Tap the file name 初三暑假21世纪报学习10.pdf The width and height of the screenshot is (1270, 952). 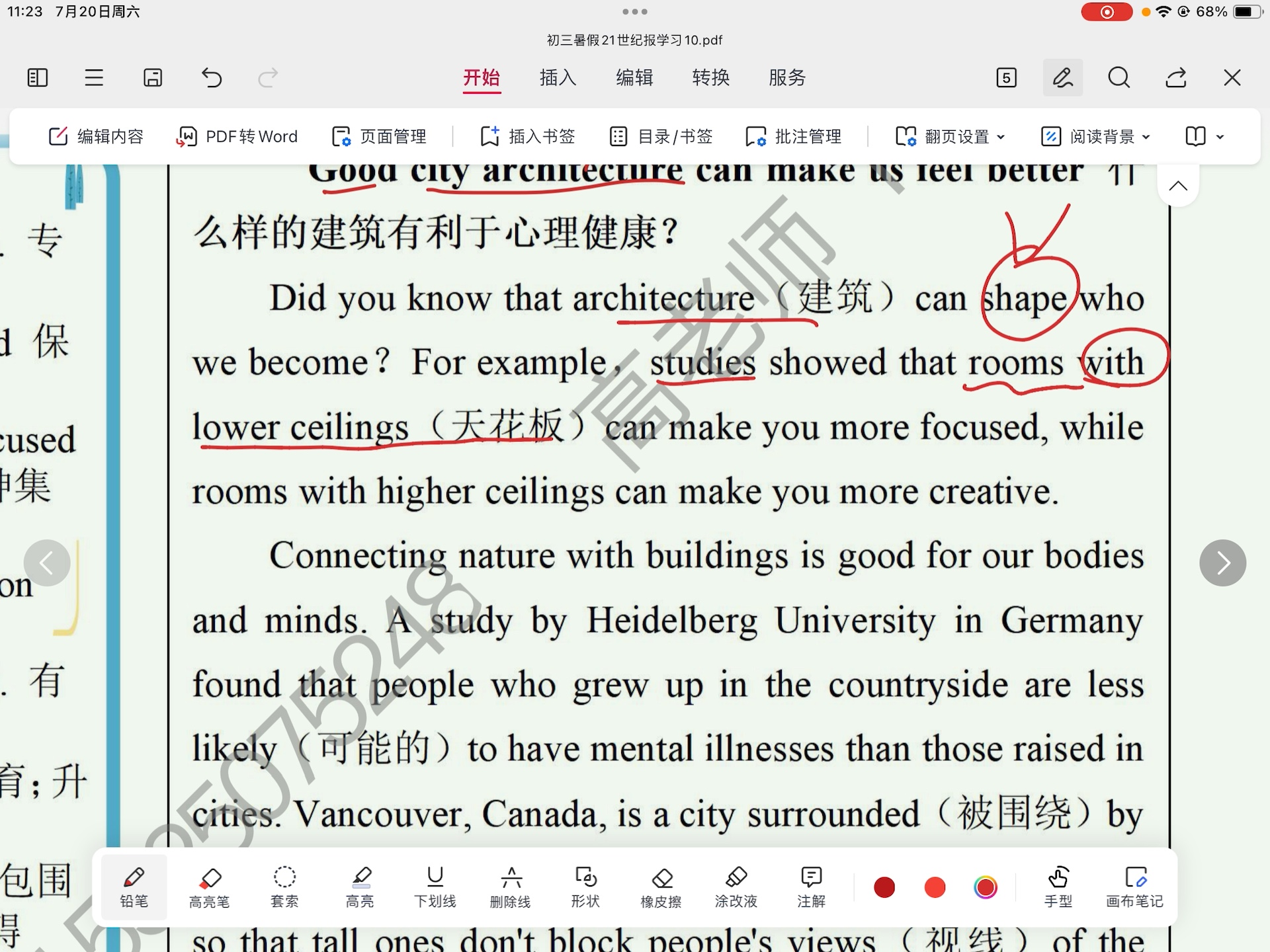tap(635, 40)
